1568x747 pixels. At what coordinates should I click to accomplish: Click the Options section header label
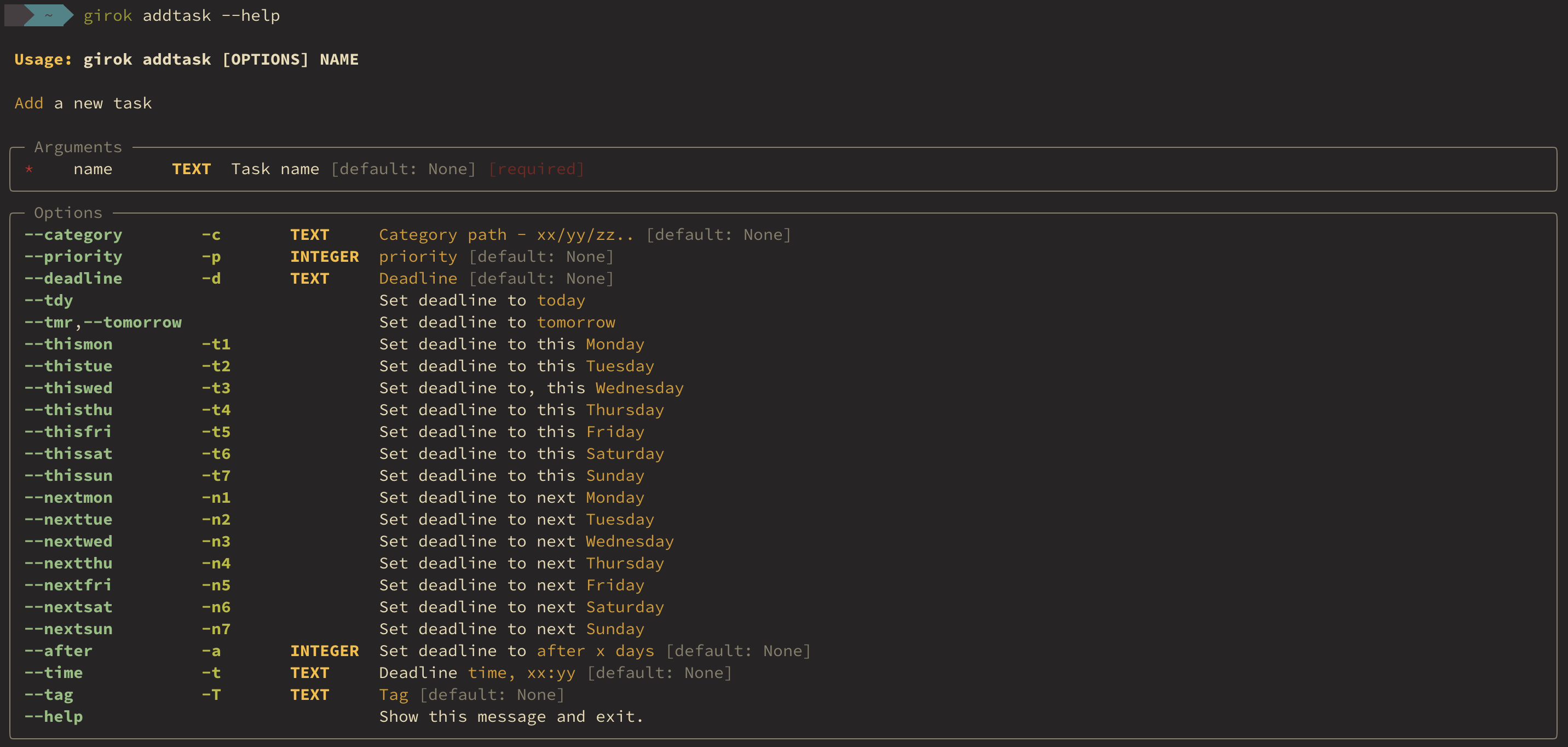[x=68, y=213]
